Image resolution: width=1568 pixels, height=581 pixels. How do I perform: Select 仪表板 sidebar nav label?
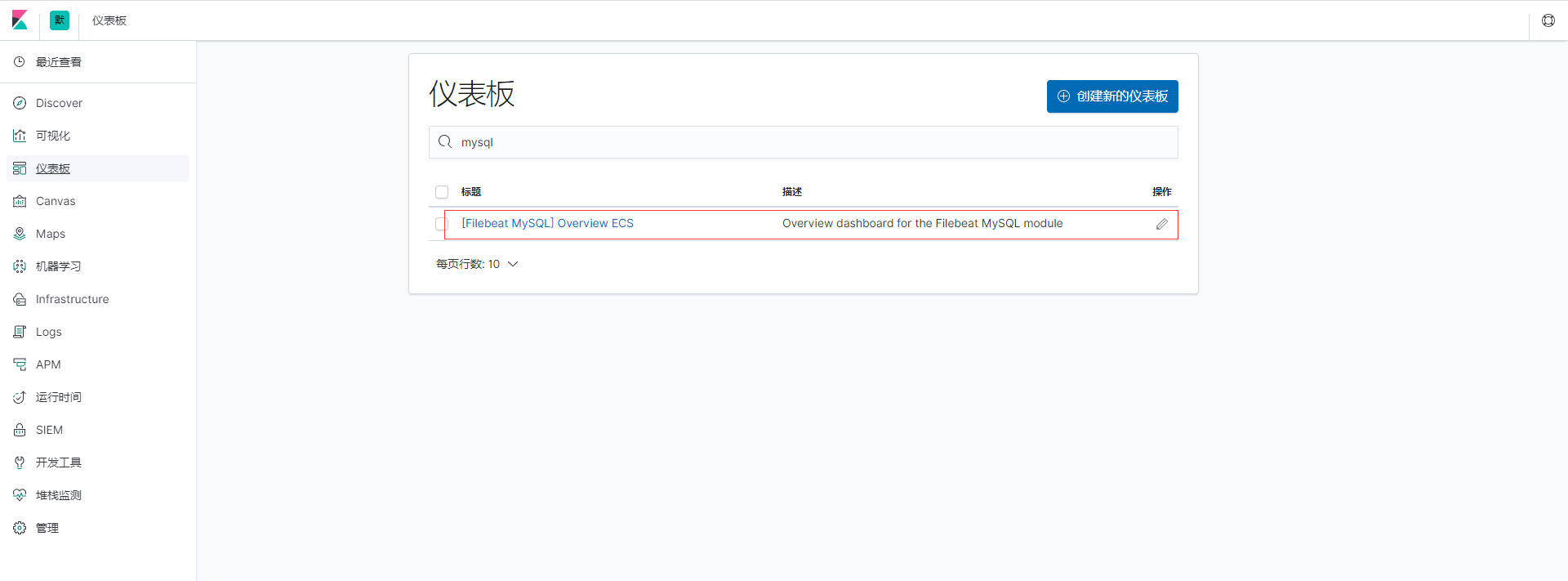pyautogui.click(x=53, y=168)
